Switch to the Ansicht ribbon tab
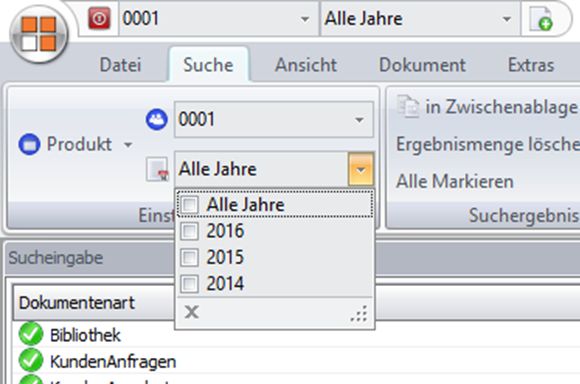Screen dimensions: 580x384 coord(306,65)
